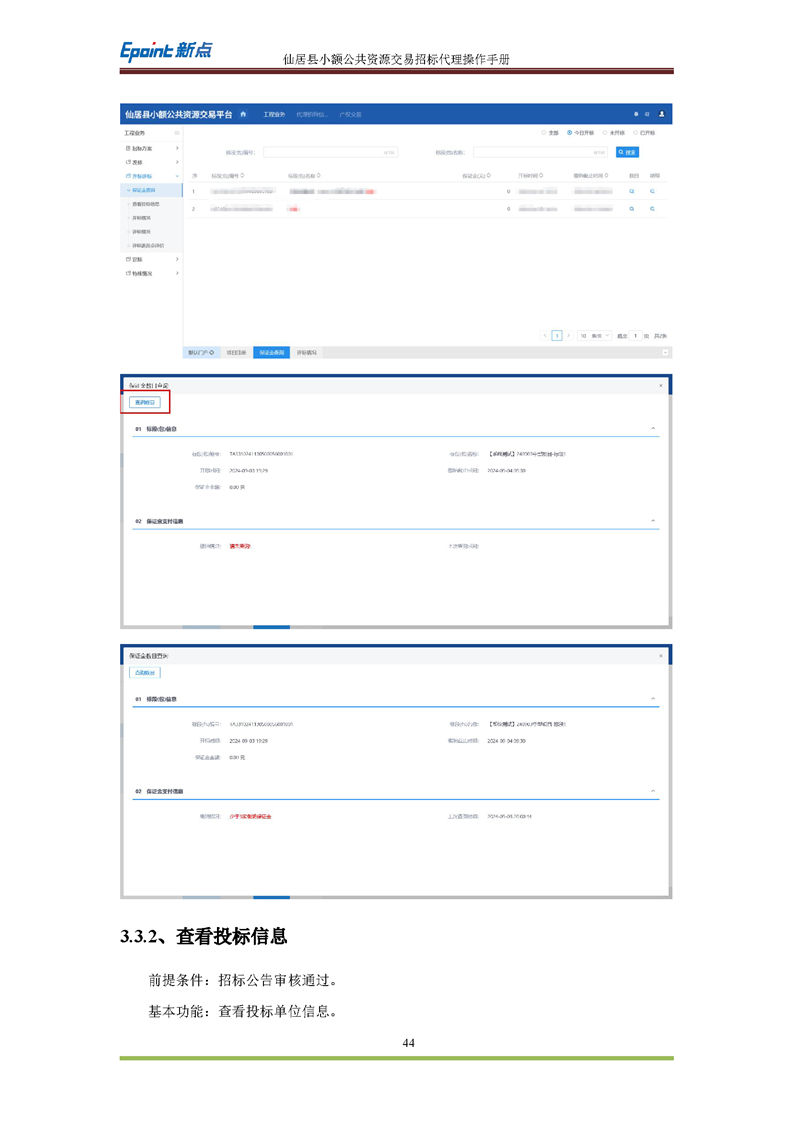Collapse section 02 保证金支付信息 in bottom dialog
793x1122 pixels.
point(653,791)
